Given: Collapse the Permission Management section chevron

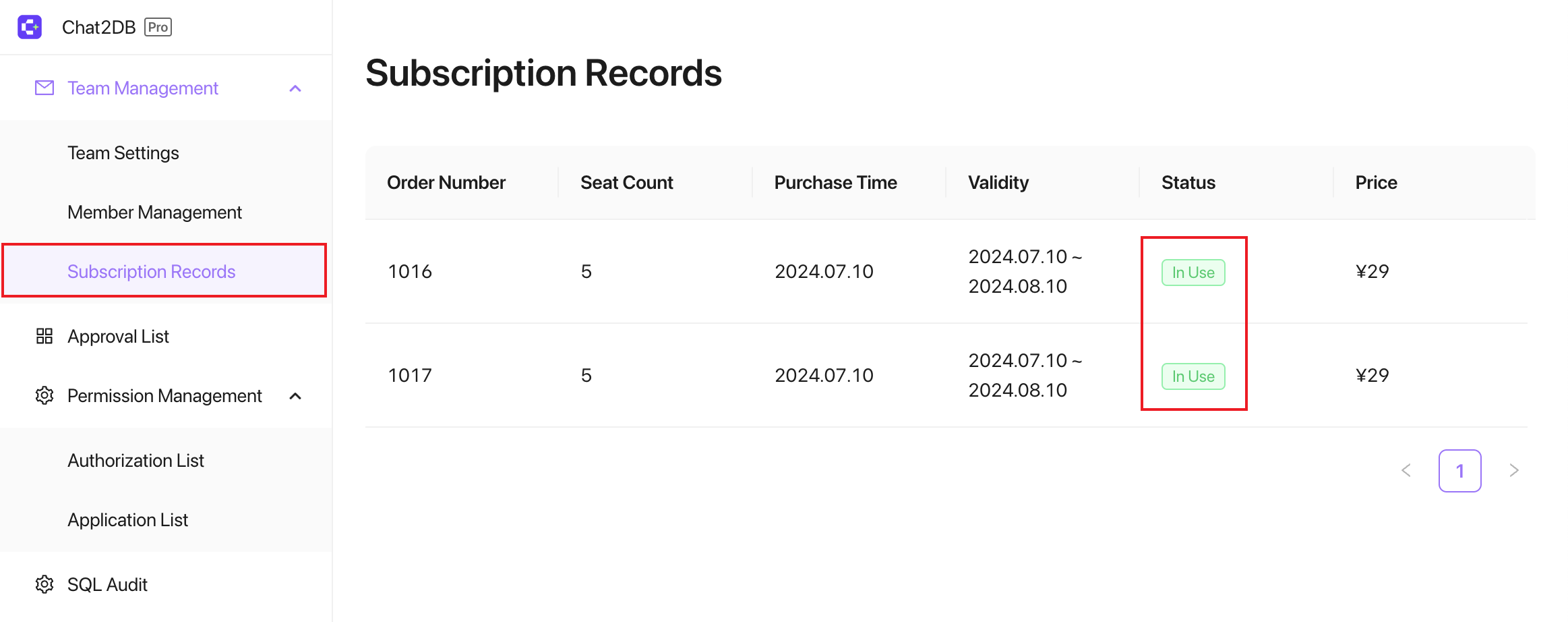Looking at the screenshot, I should pyautogui.click(x=295, y=396).
